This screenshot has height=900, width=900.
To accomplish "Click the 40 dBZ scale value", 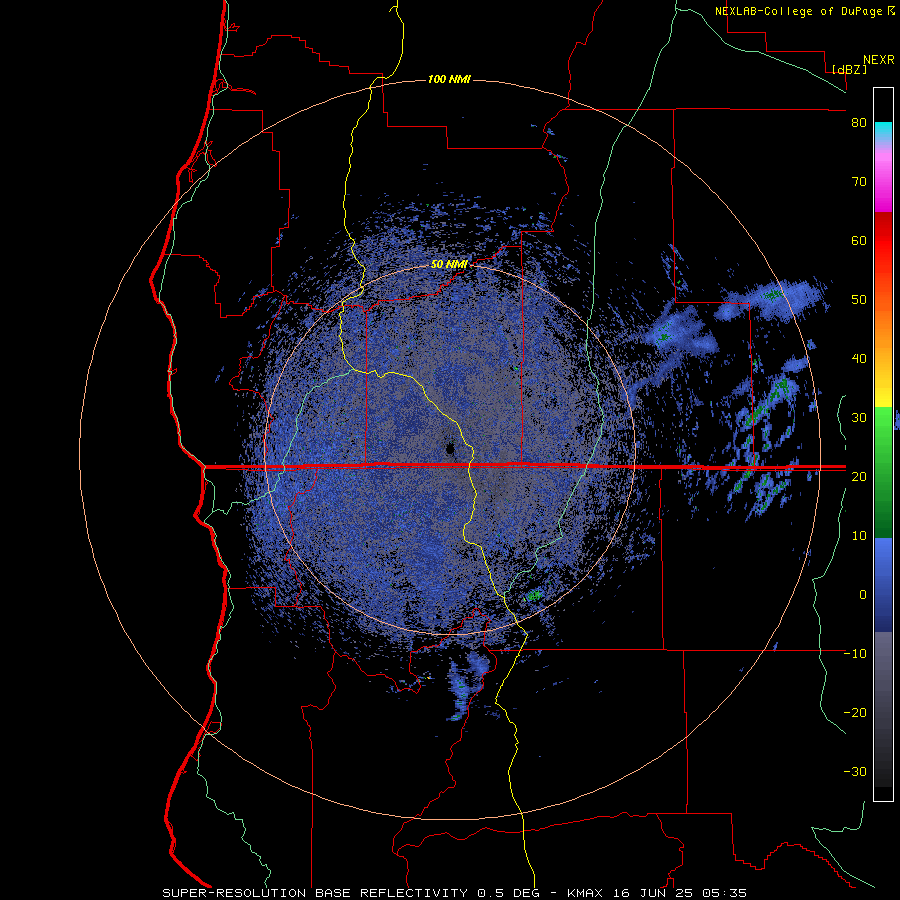I will click(x=859, y=359).
